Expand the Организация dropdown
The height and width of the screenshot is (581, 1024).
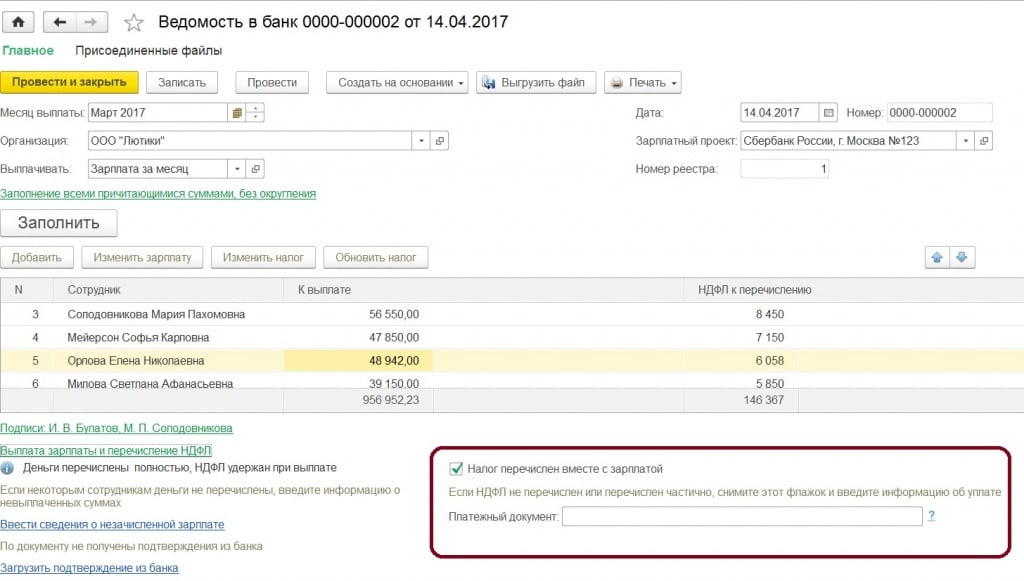pyautogui.click(x=421, y=141)
